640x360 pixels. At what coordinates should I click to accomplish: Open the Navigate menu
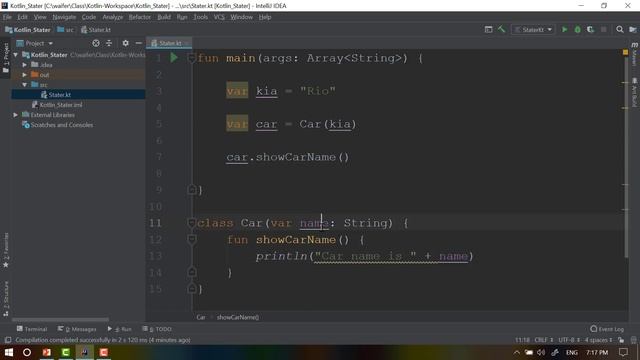(x=64, y=17)
